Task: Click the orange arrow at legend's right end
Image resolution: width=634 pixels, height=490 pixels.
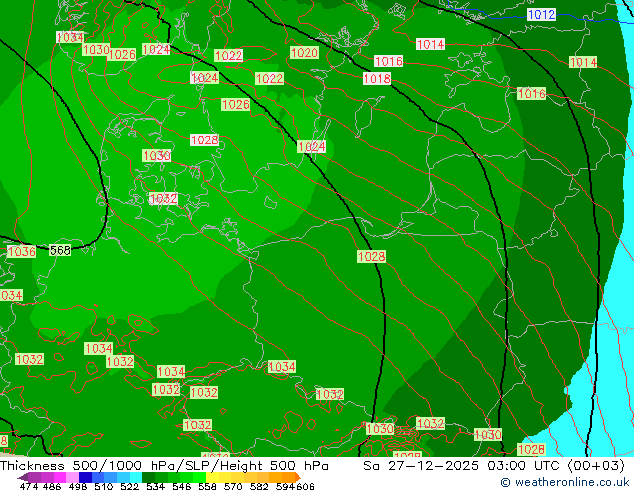Action: (298, 477)
